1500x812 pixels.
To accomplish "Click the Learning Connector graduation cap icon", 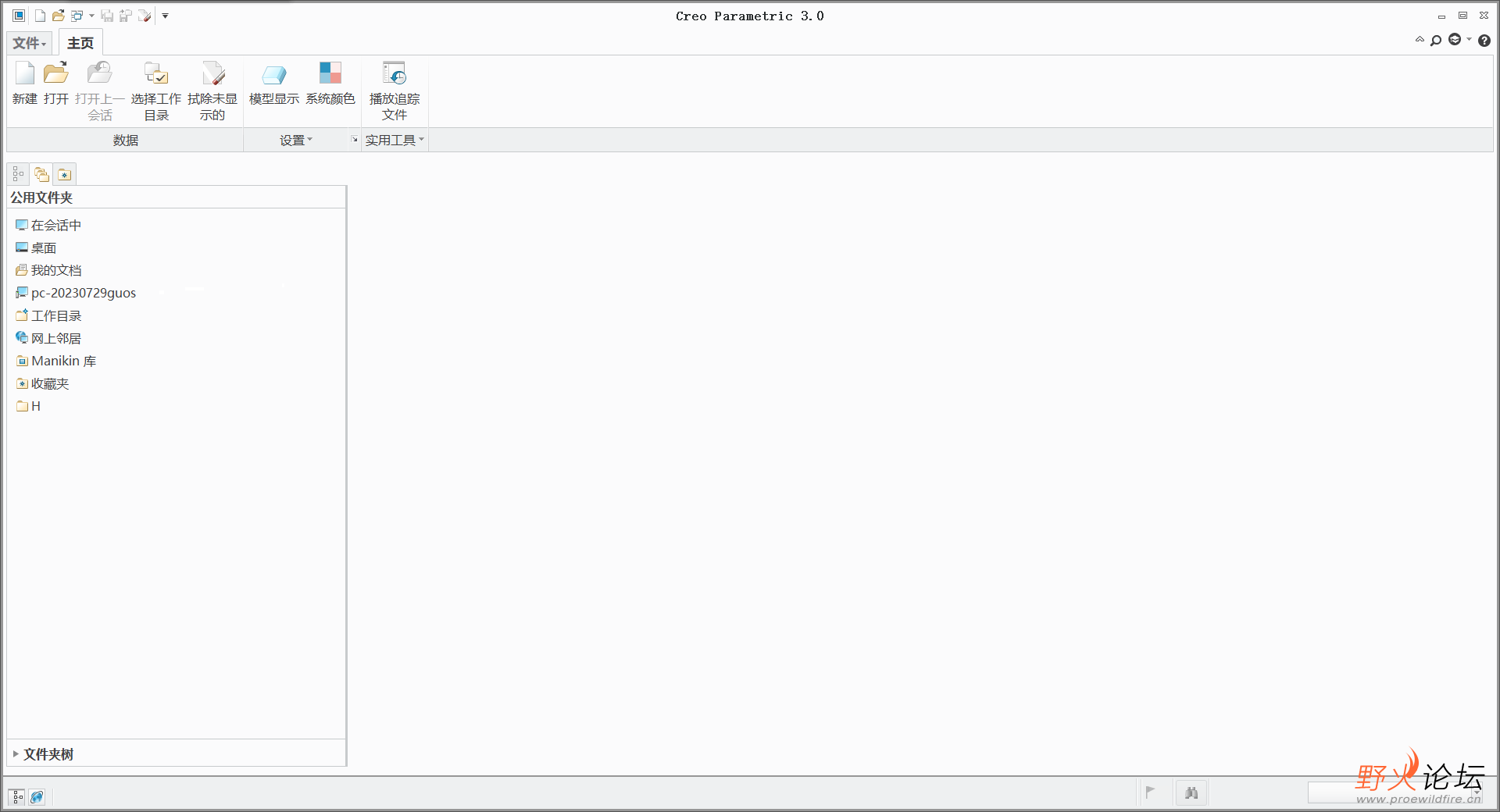I will coord(1455,40).
